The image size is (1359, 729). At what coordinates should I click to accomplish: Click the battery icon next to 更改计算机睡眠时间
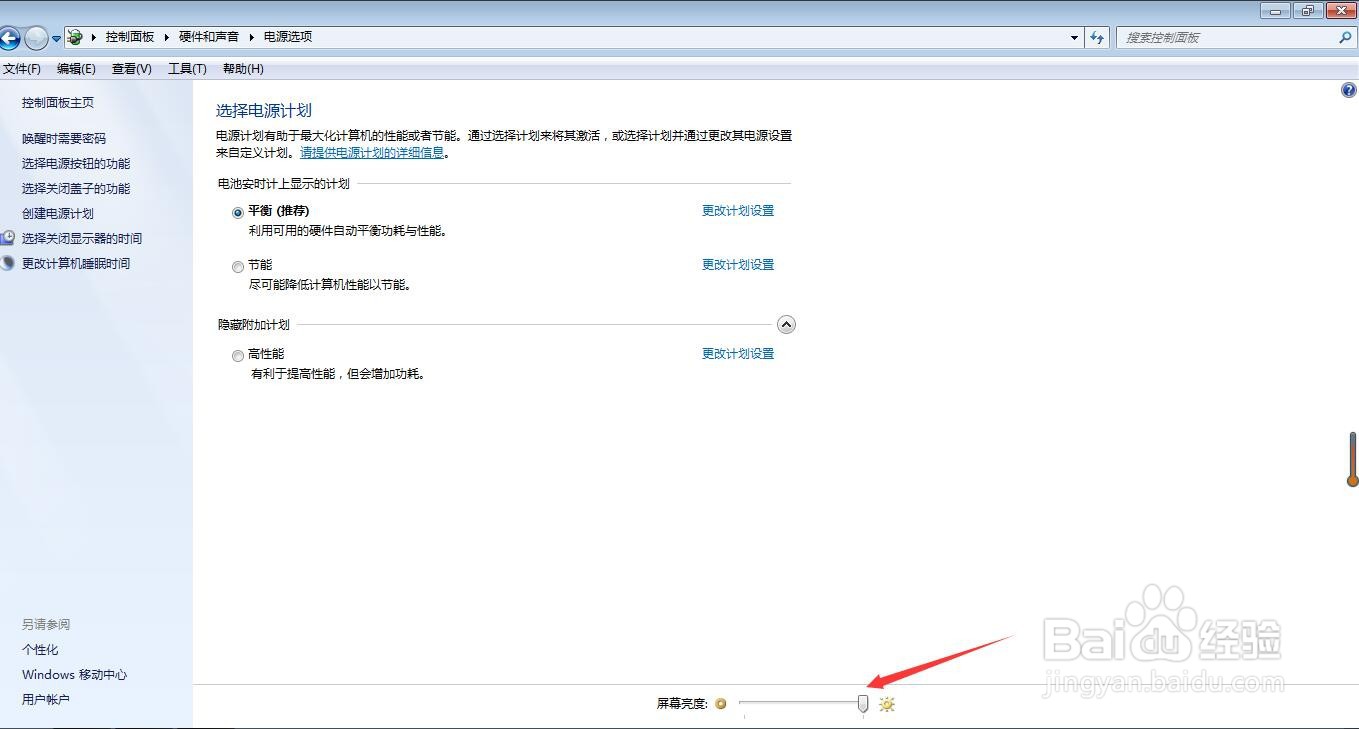pos(8,263)
